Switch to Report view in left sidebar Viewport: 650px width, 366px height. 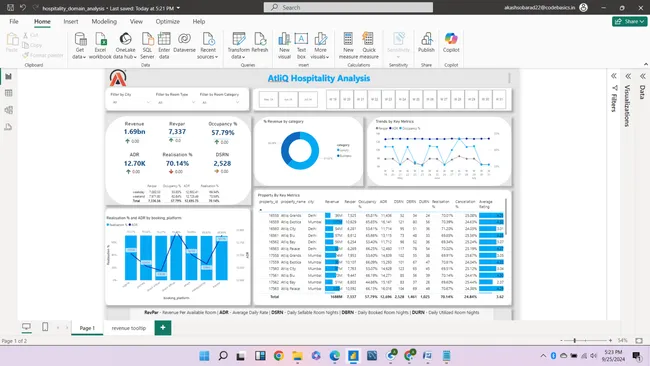pyautogui.click(x=8, y=77)
